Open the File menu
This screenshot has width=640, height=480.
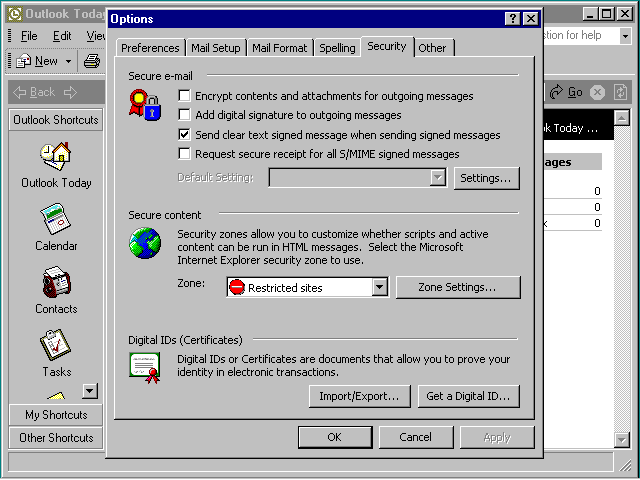pyautogui.click(x=29, y=36)
